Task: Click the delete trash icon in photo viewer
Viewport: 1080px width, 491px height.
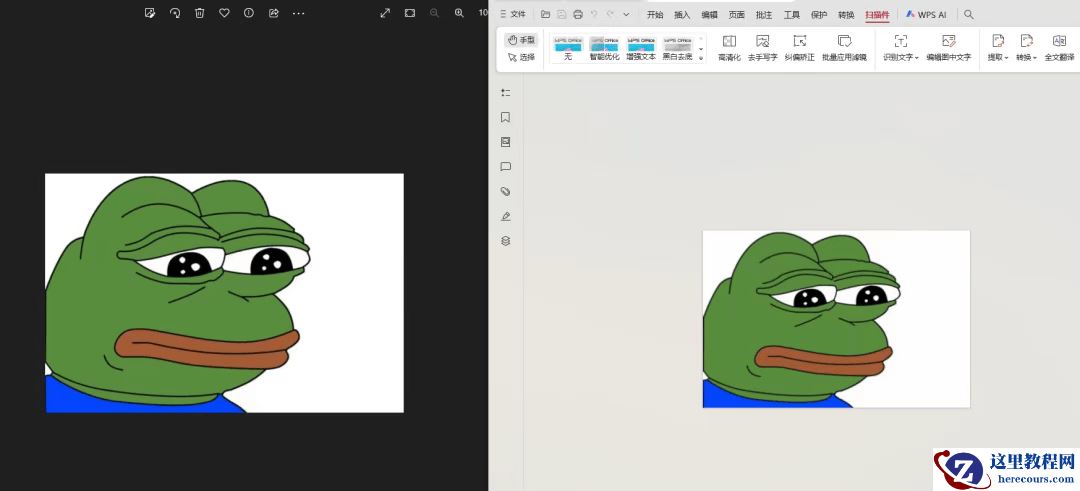Action: pos(200,13)
